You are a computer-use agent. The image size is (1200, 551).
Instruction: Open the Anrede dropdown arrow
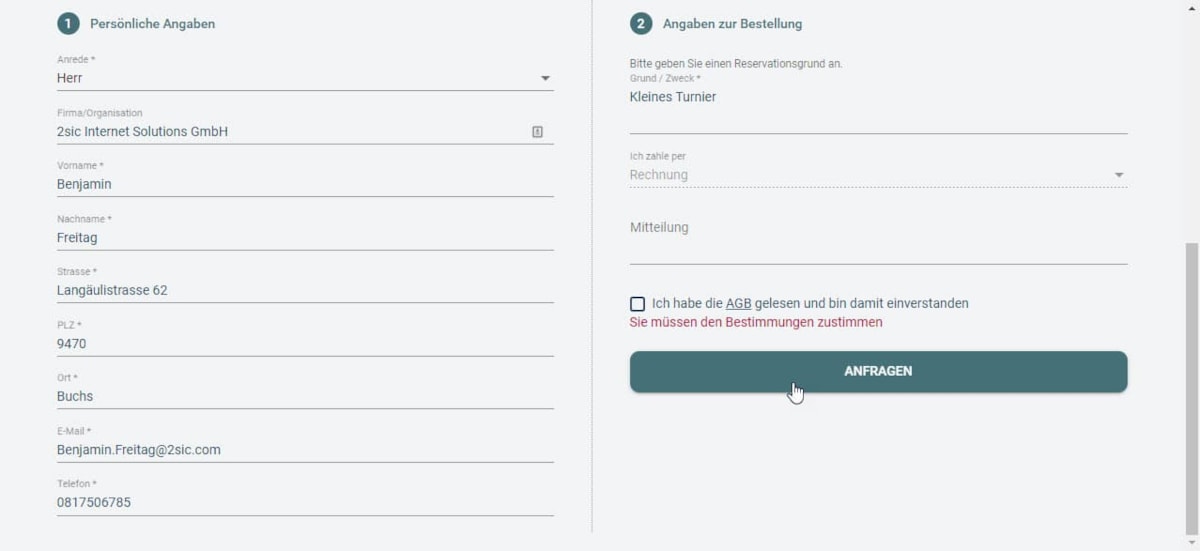point(545,78)
